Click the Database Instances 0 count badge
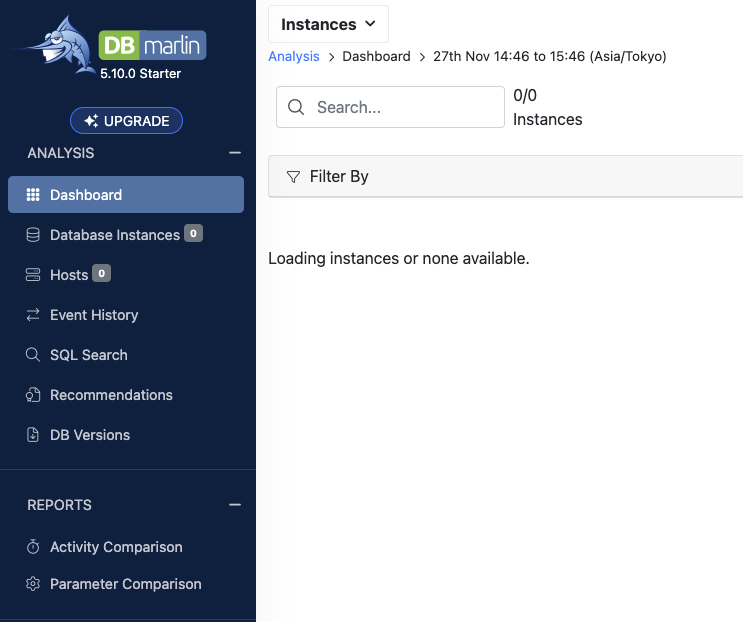Screen dimensions: 743x622 click(193, 234)
